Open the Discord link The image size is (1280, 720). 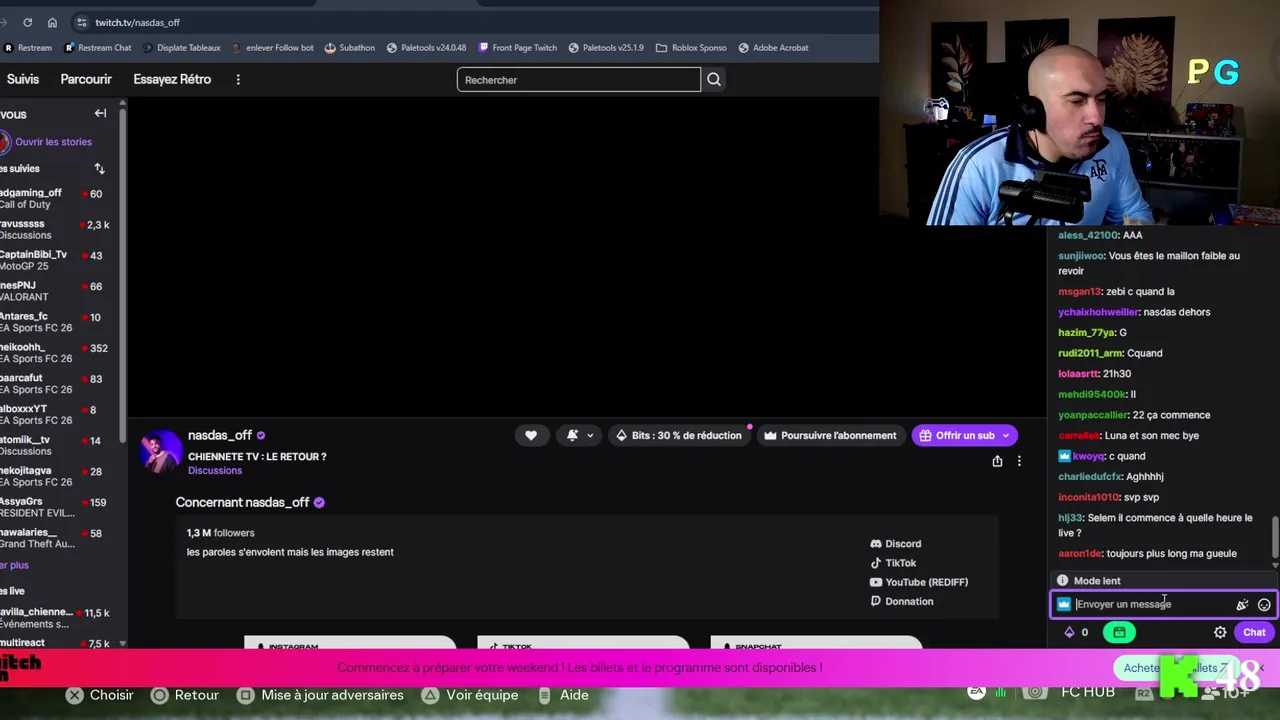tap(896, 544)
